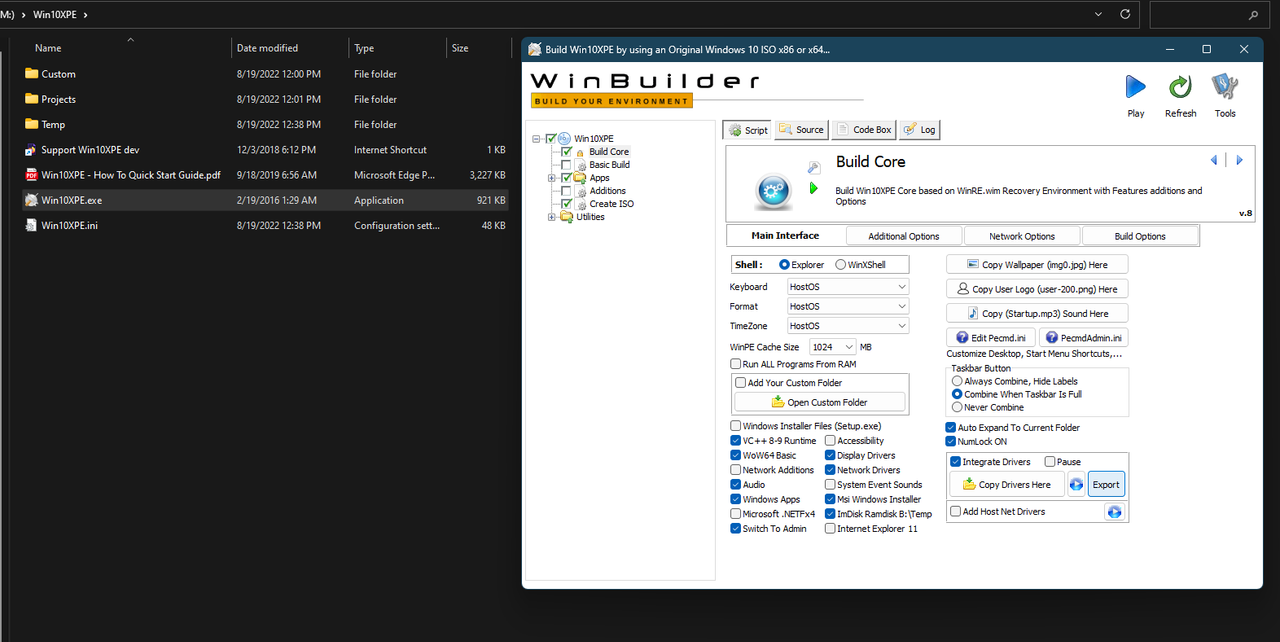1280x642 pixels.
Task: Click the Apps folder icon in tree
Action: 579,178
